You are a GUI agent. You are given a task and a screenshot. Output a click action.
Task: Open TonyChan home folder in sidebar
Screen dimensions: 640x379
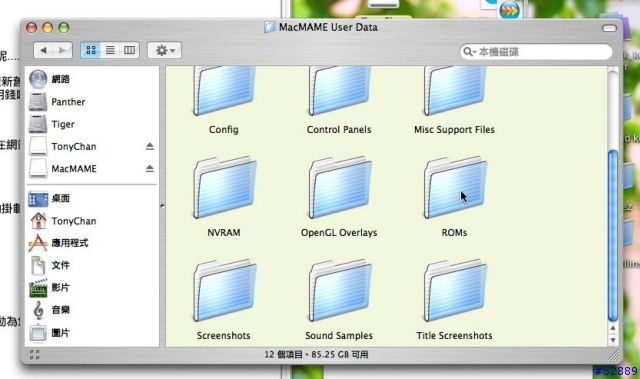pyautogui.click(x=91, y=221)
